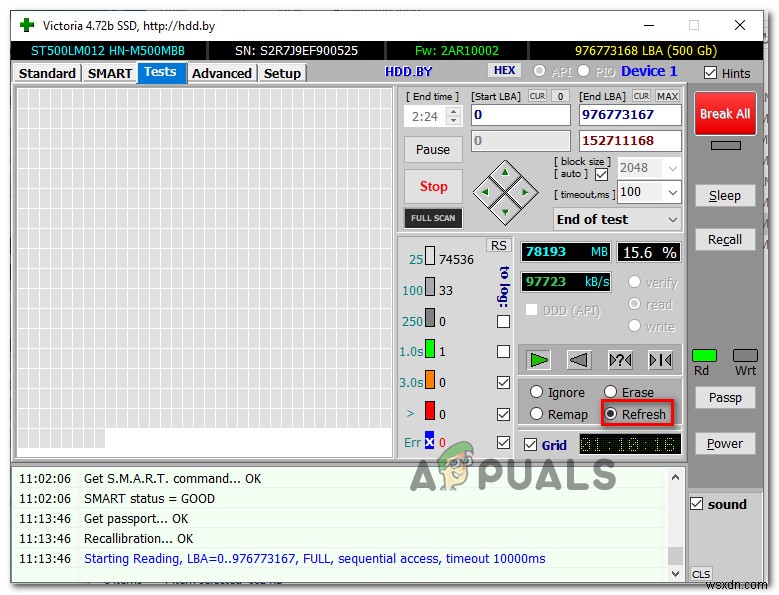Click the green cross Victoria app icon
Viewport: 779px width, 595px height.
coord(27,25)
